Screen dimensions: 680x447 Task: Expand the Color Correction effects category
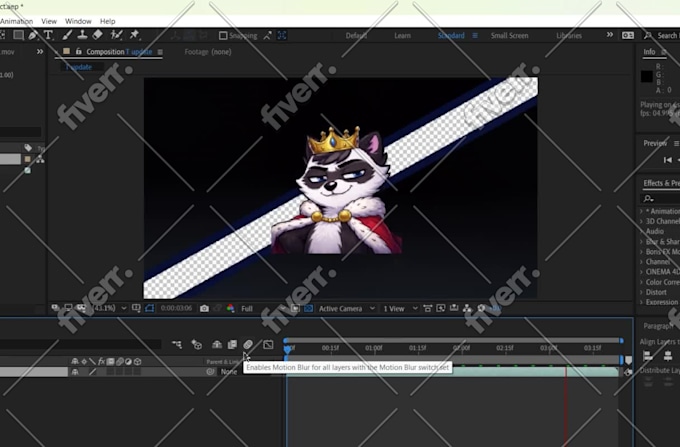[x=641, y=282]
